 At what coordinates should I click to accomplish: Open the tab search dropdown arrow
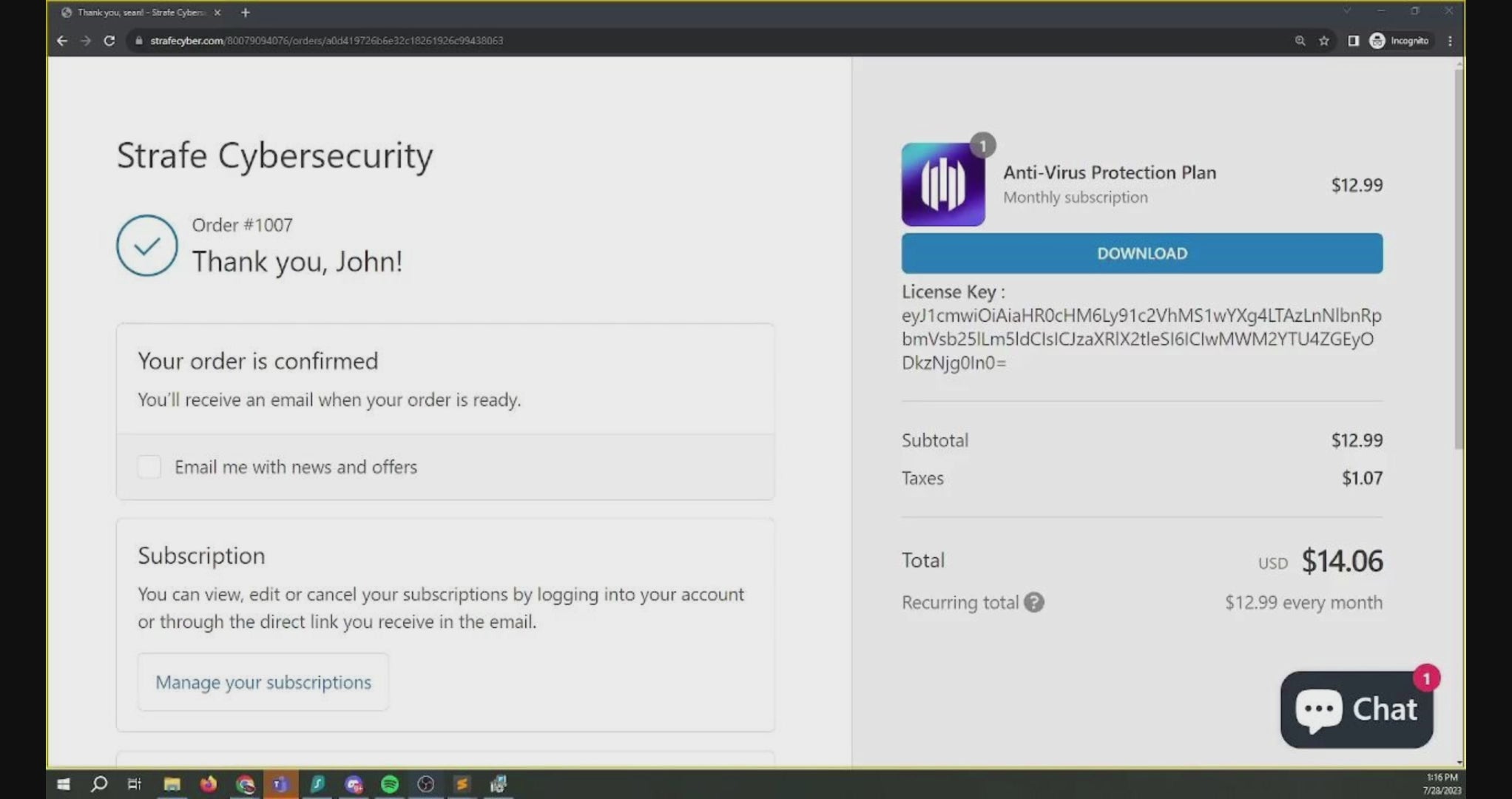coord(1347,11)
